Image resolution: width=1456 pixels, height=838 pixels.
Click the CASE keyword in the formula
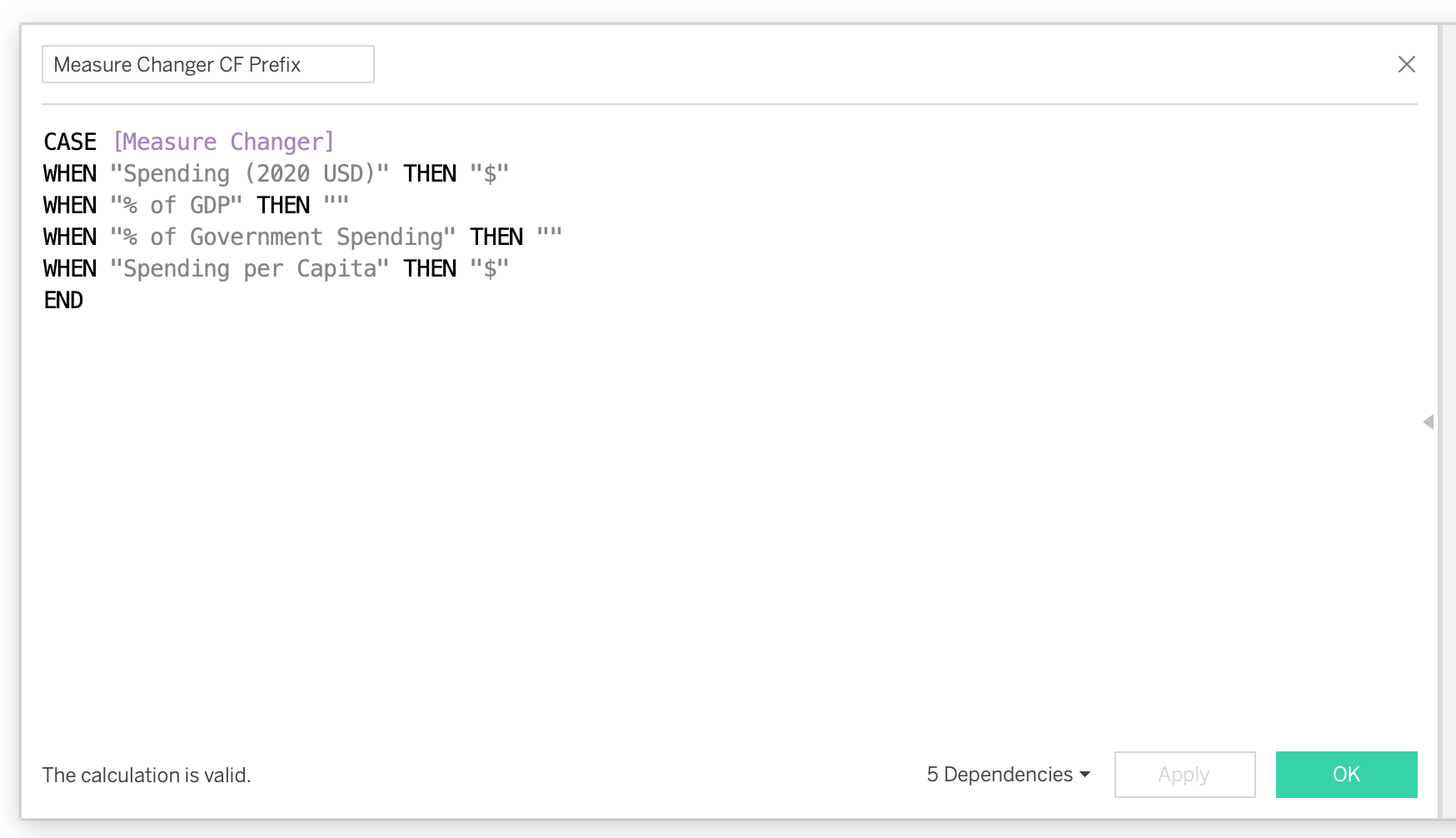point(69,142)
